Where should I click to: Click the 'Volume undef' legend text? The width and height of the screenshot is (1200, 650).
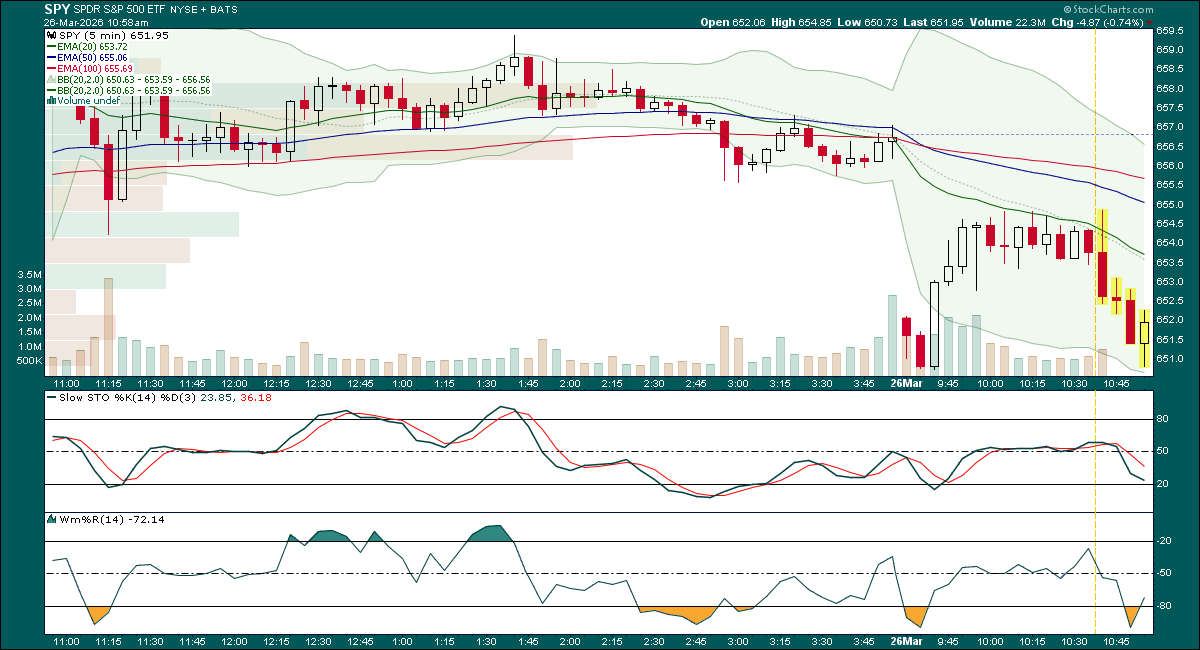click(89, 101)
